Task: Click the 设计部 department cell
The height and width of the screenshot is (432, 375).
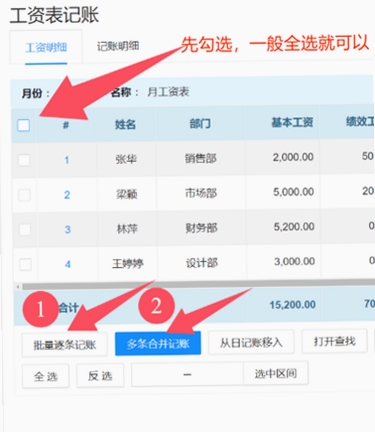Action: click(x=202, y=263)
